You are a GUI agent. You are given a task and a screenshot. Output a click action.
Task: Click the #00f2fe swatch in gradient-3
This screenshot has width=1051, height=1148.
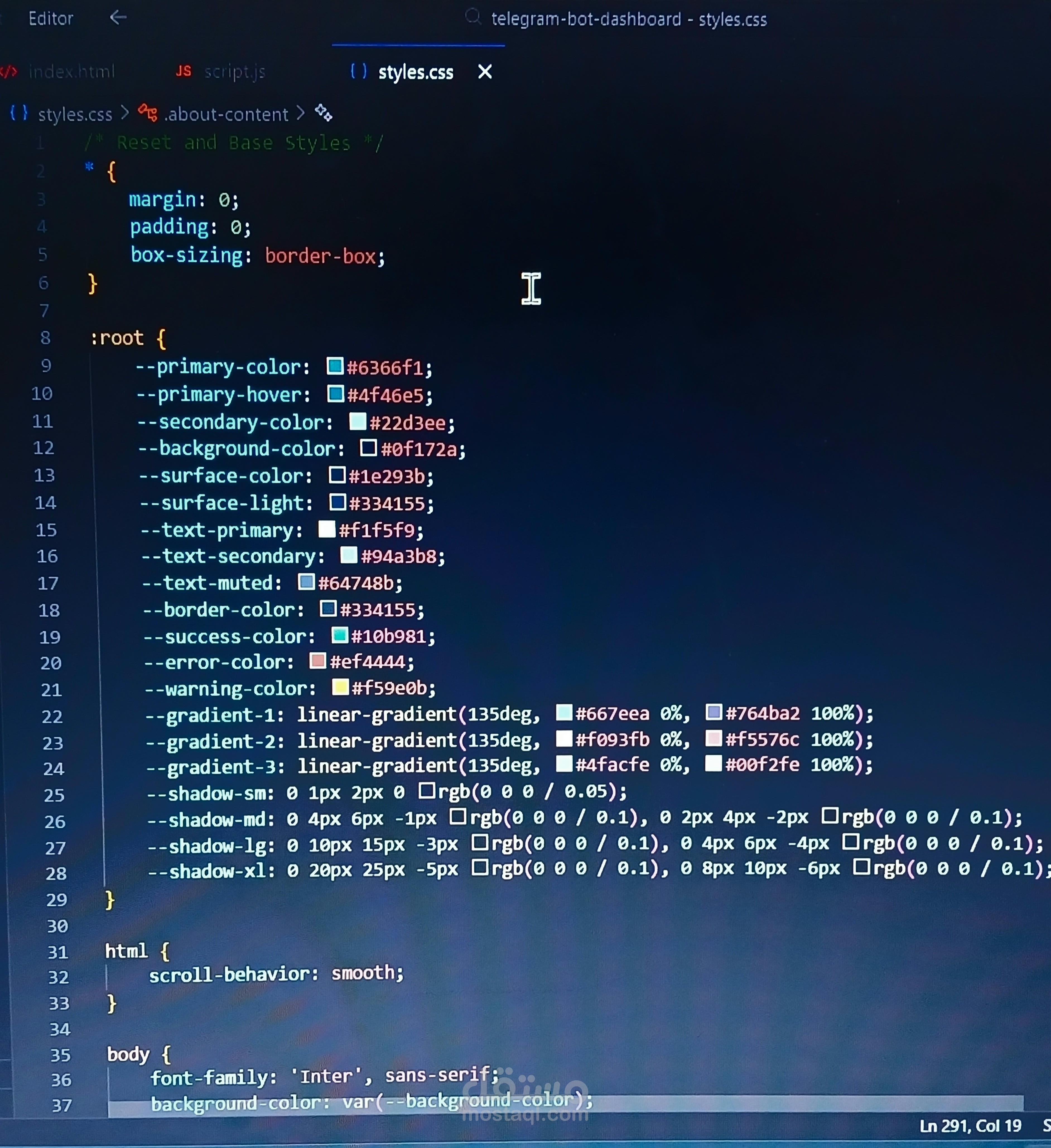pyautogui.click(x=713, y=764)
